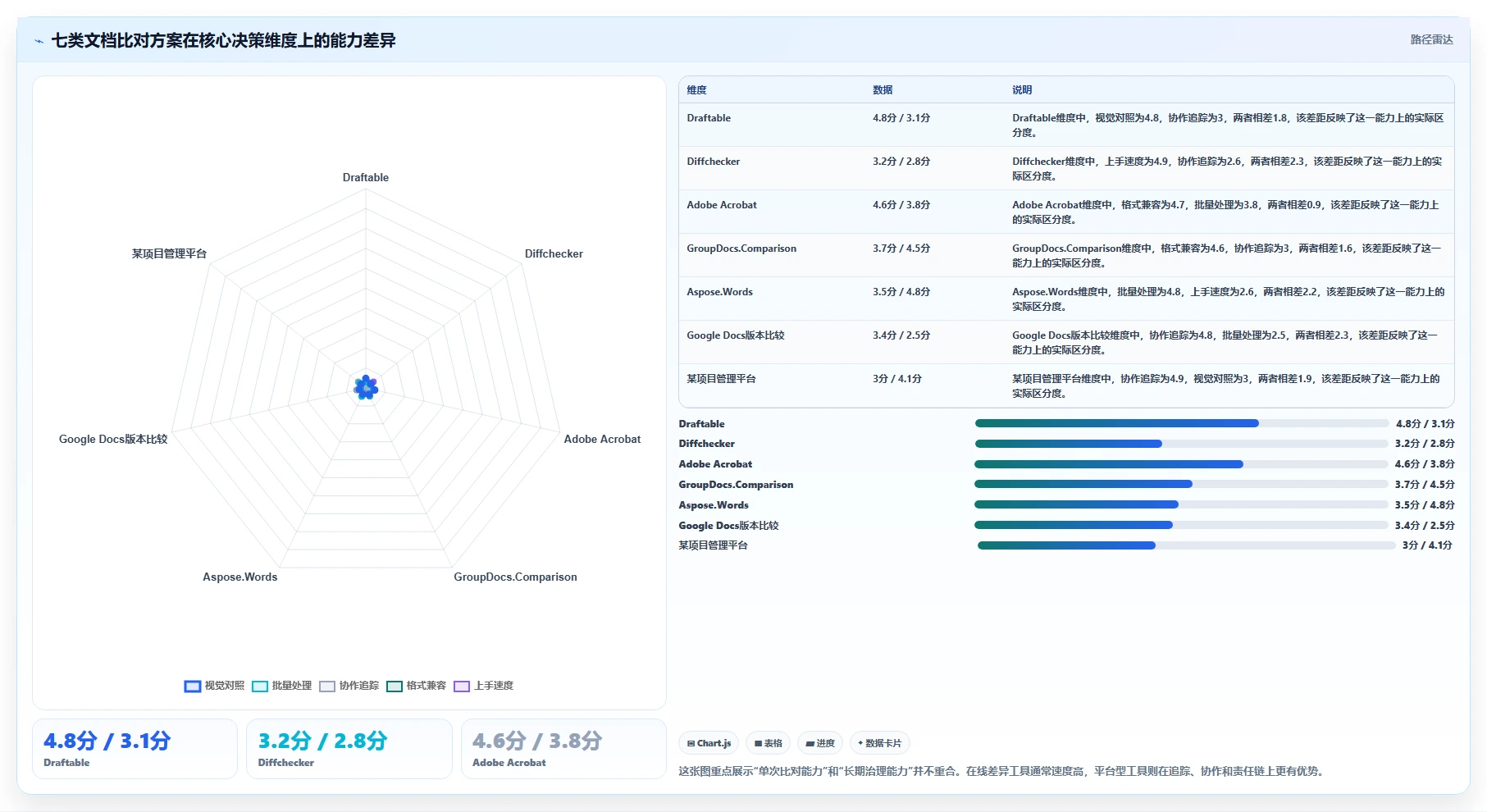Select the Adobe Acrobat 4.6分 / 3.8分 card

(563, 749)
